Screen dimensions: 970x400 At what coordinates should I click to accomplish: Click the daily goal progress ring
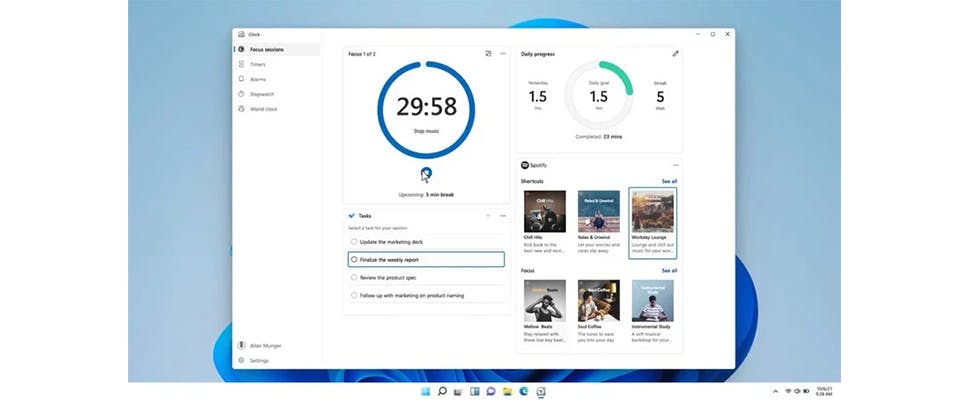[599, 95]
